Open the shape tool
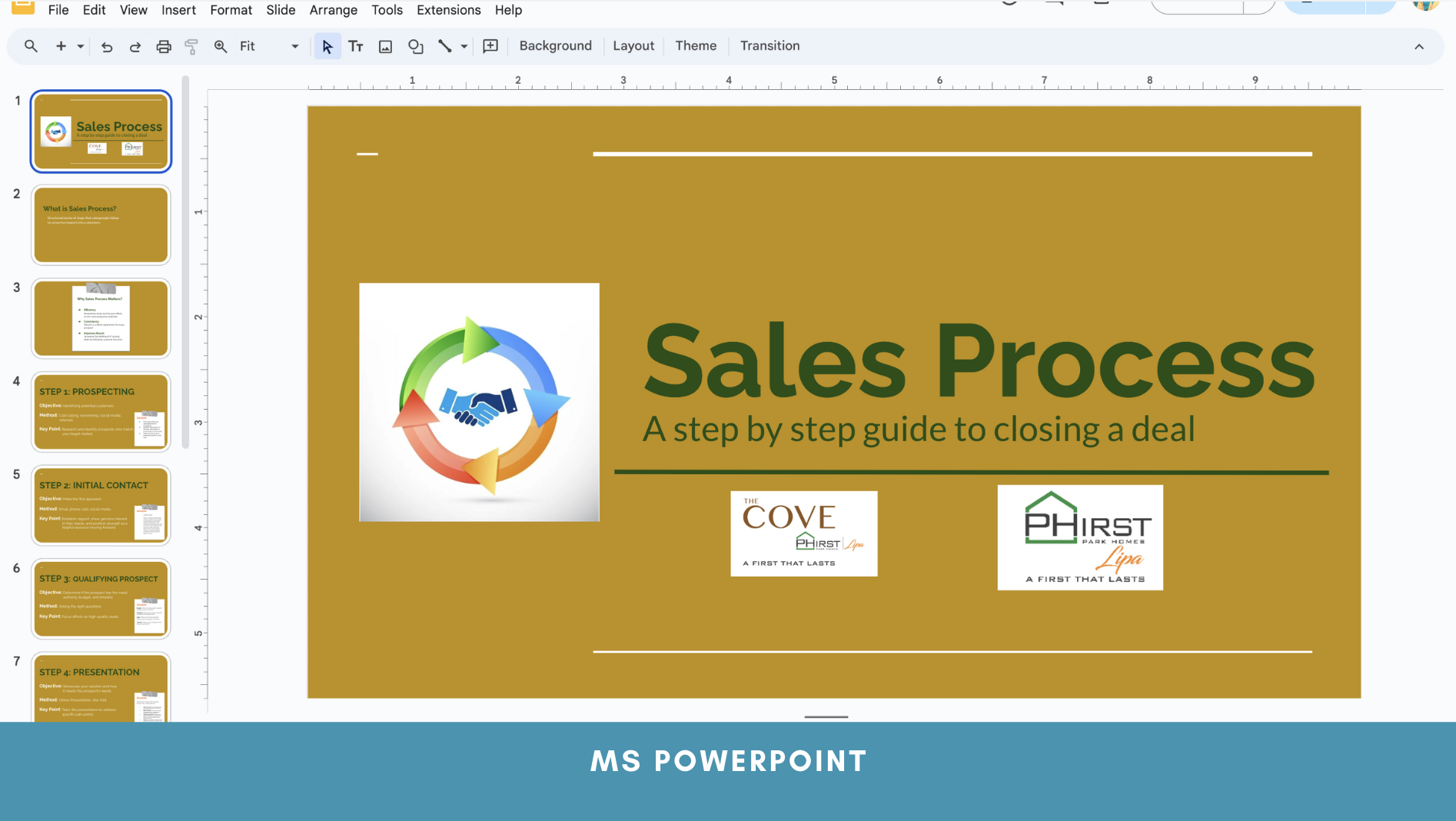 tap(416, 46)
